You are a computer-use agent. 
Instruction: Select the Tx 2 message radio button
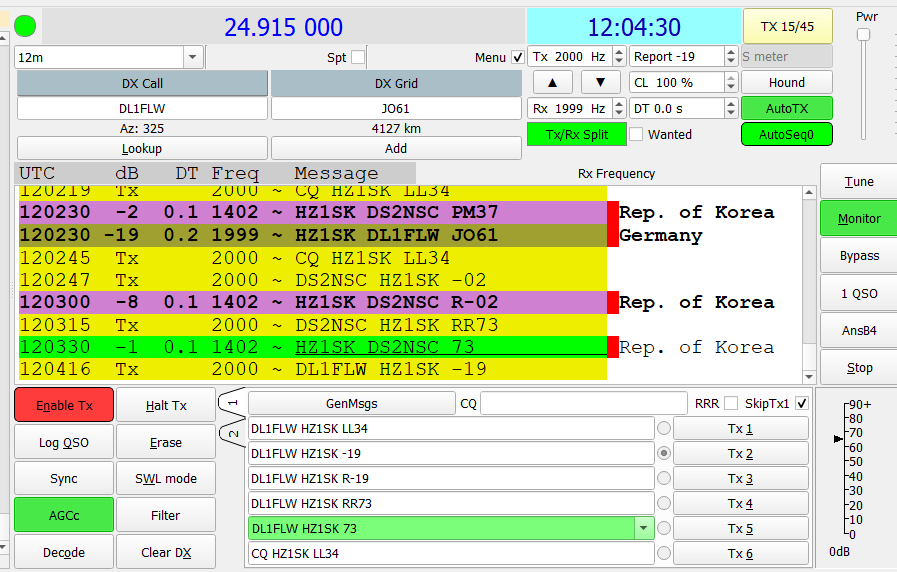tap(664, 453)
